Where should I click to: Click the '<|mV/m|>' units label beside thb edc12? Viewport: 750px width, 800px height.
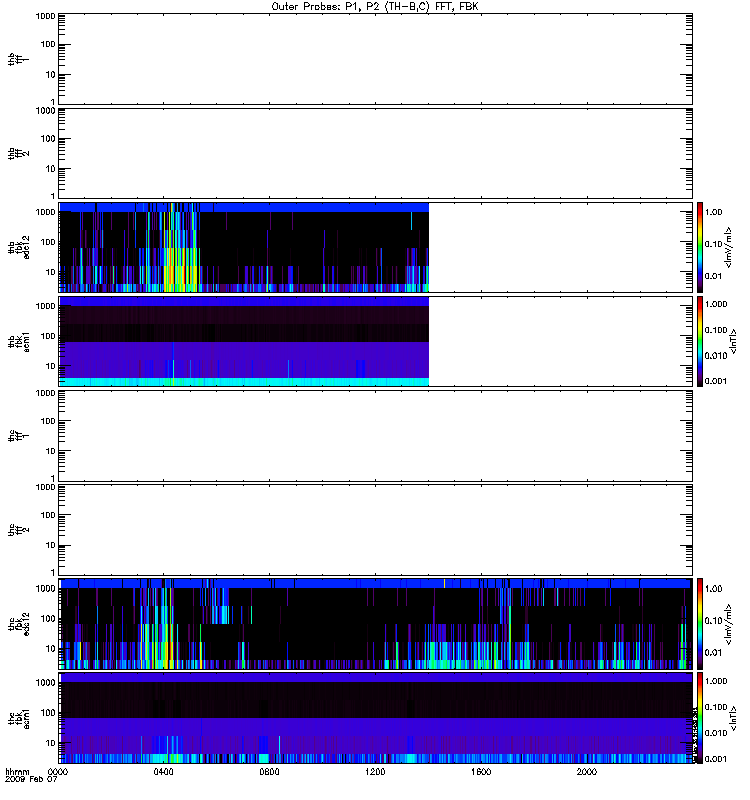pyautogui.click(x=729, y=247)
